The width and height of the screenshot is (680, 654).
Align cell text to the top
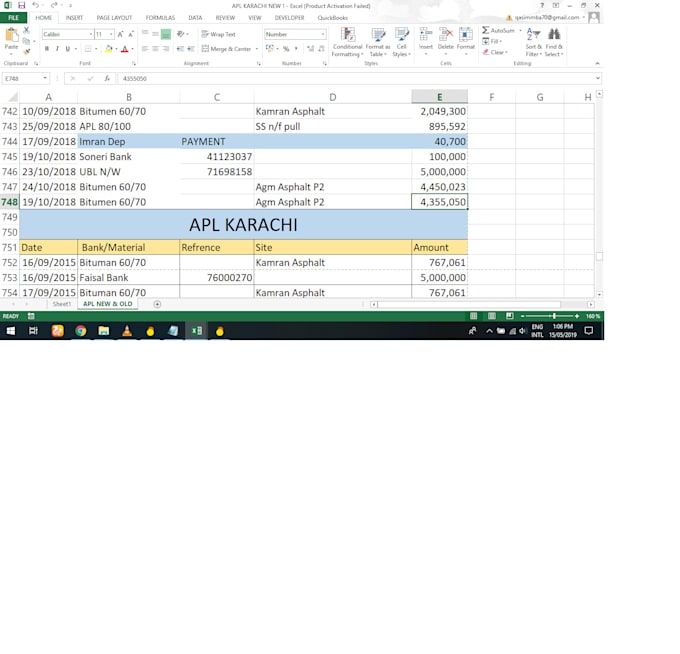tap(145, 34)
